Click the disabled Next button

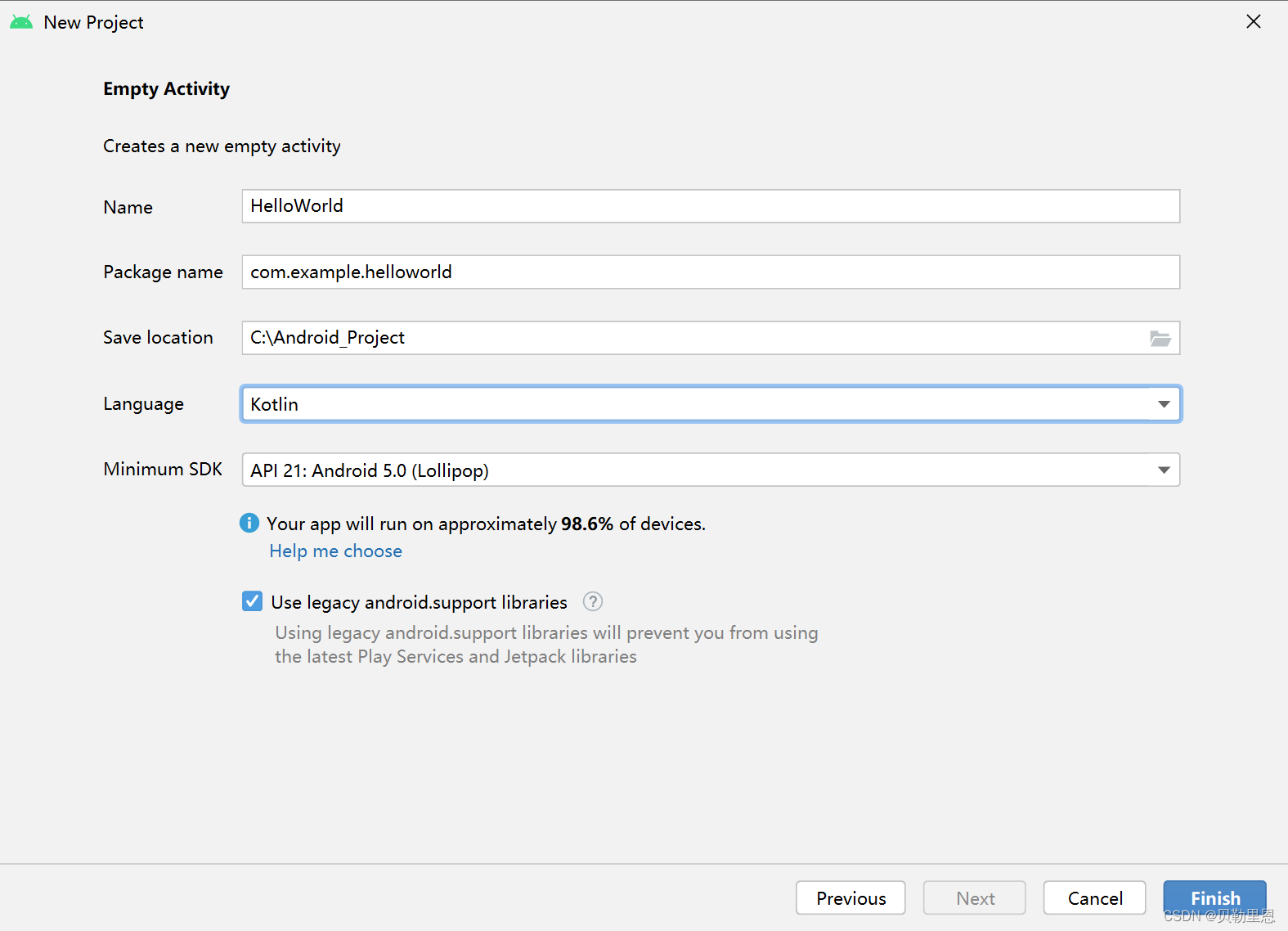tap(975, 897)
